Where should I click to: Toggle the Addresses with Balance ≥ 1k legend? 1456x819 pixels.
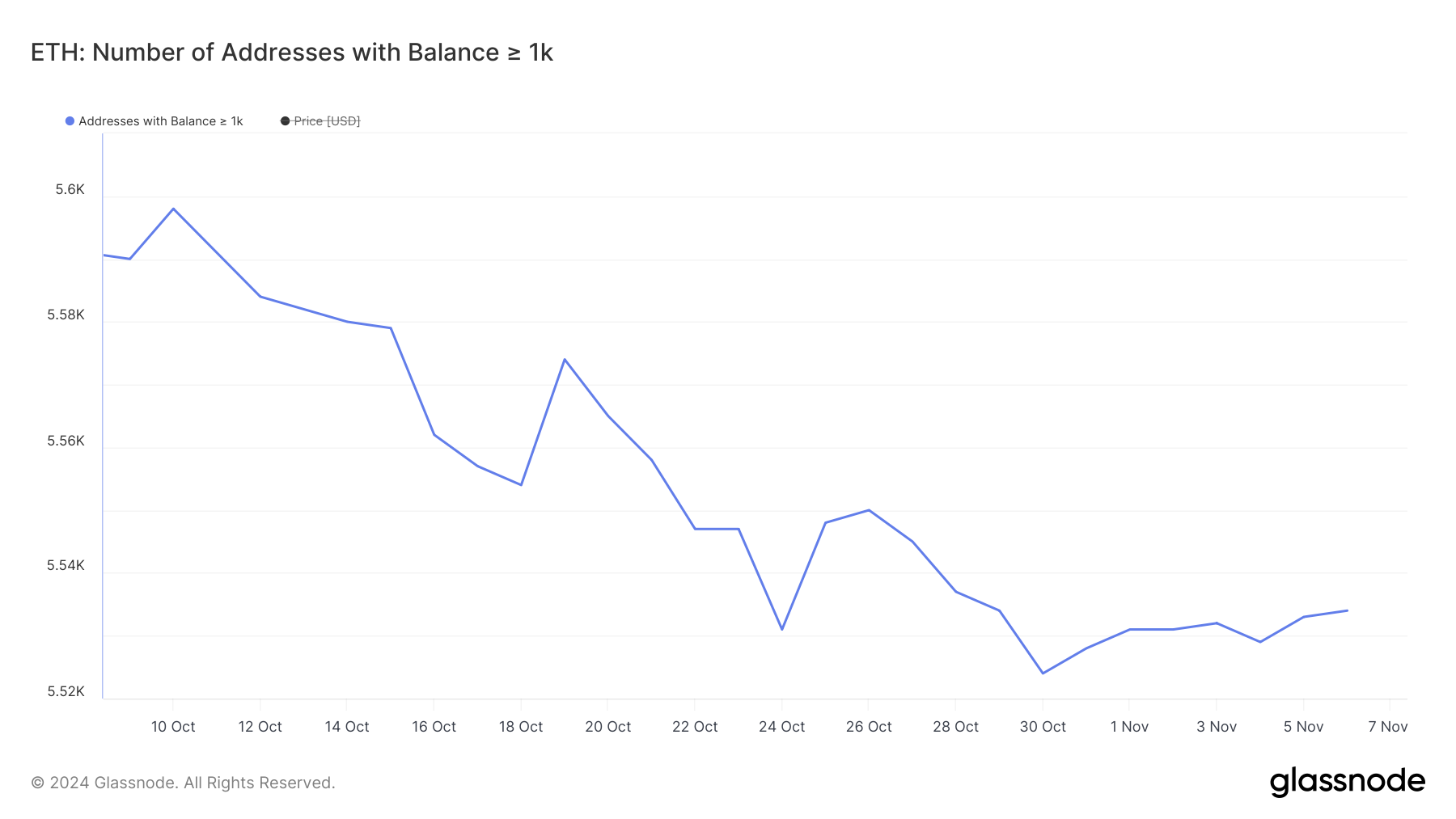[154, 121]
